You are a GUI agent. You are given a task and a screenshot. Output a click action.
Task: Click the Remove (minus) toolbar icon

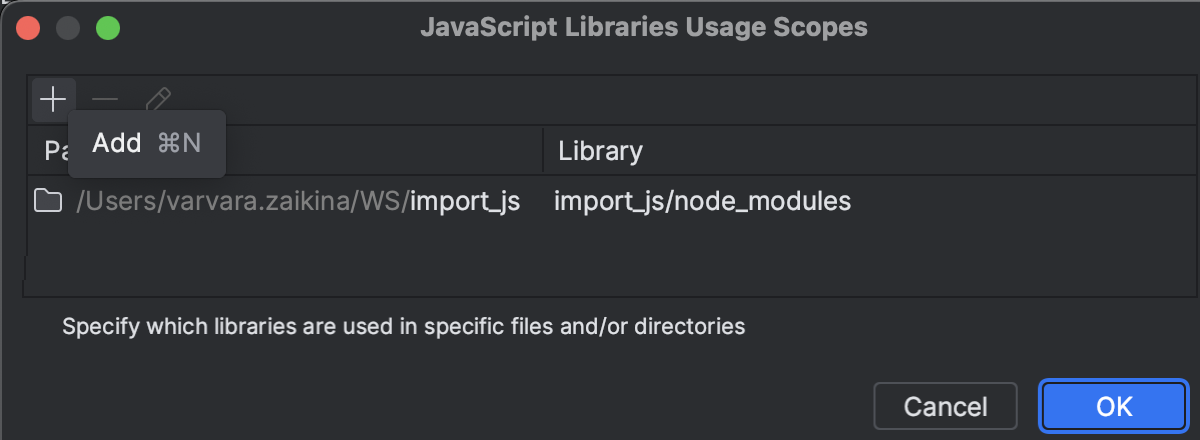(x=105, y=99)
